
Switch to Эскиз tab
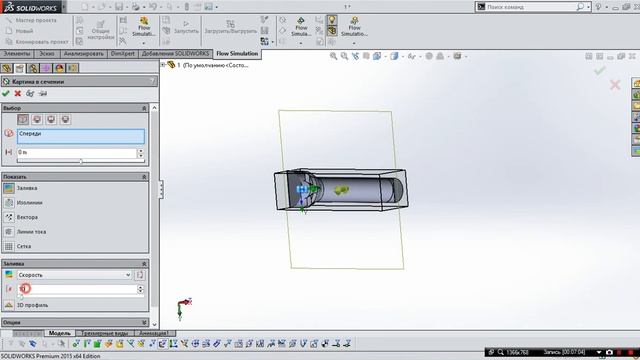point(47,54)
